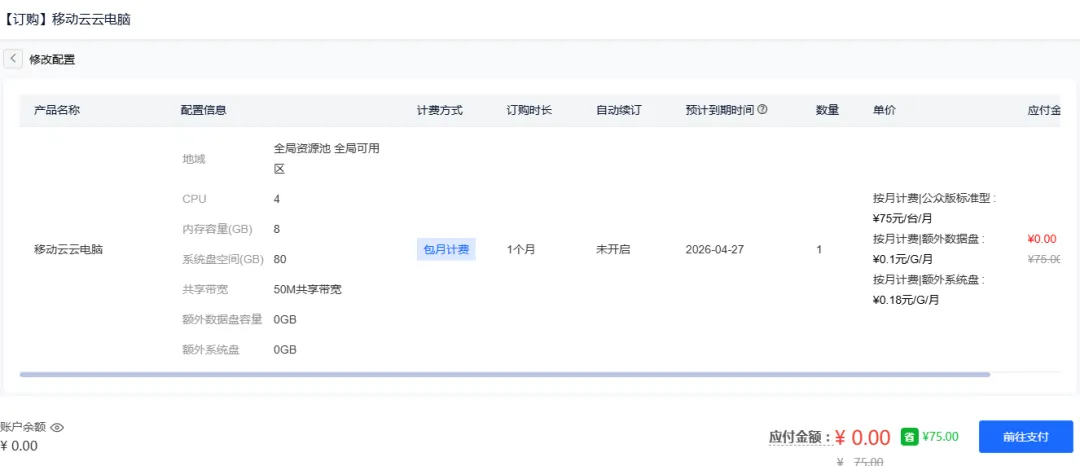Screen dimensions: 1080x466
Task: Click the 内存容量(GB) label
Action: click(218, 229)
